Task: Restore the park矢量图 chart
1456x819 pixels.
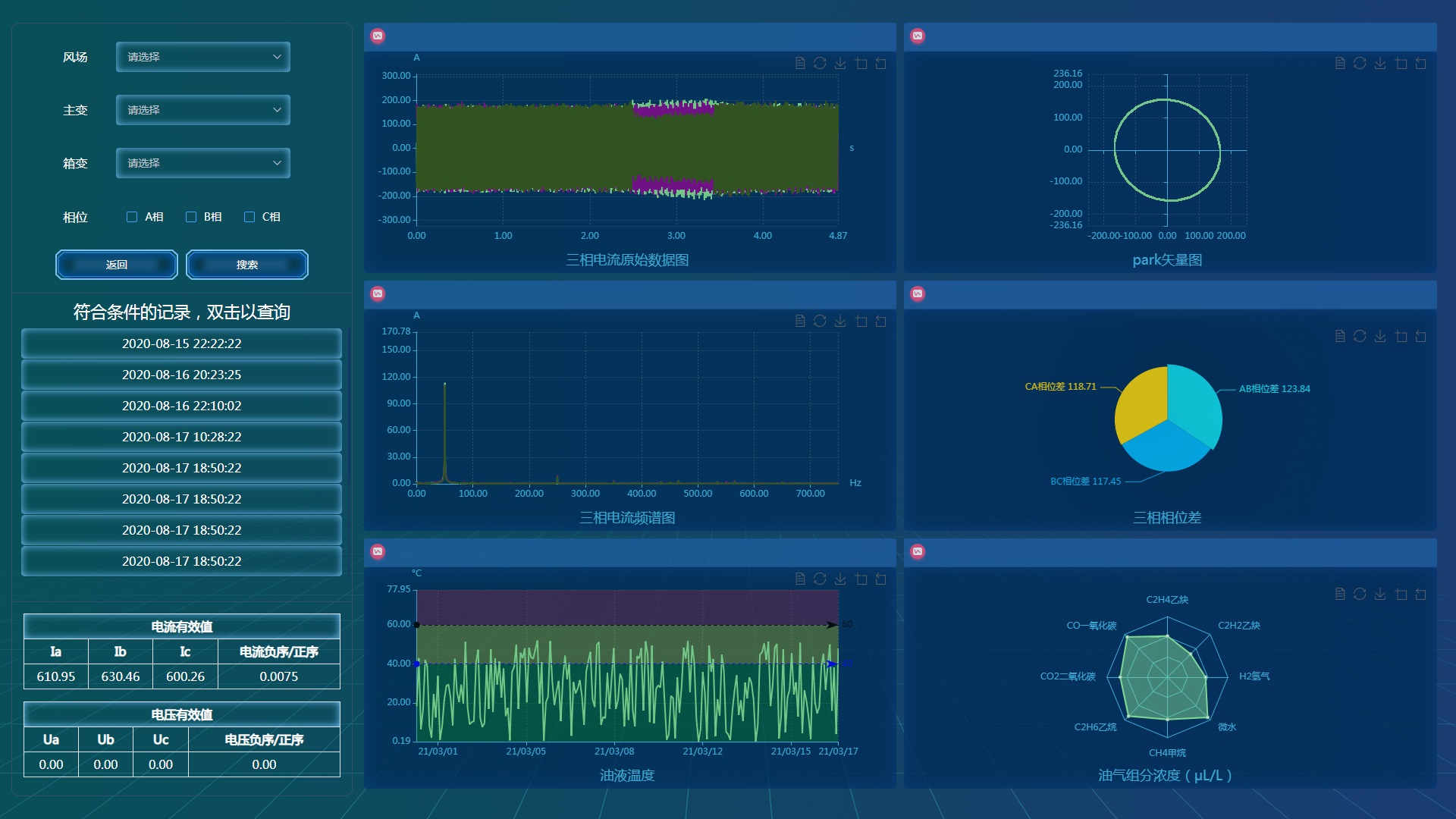Action: (x=1360, y=64)
